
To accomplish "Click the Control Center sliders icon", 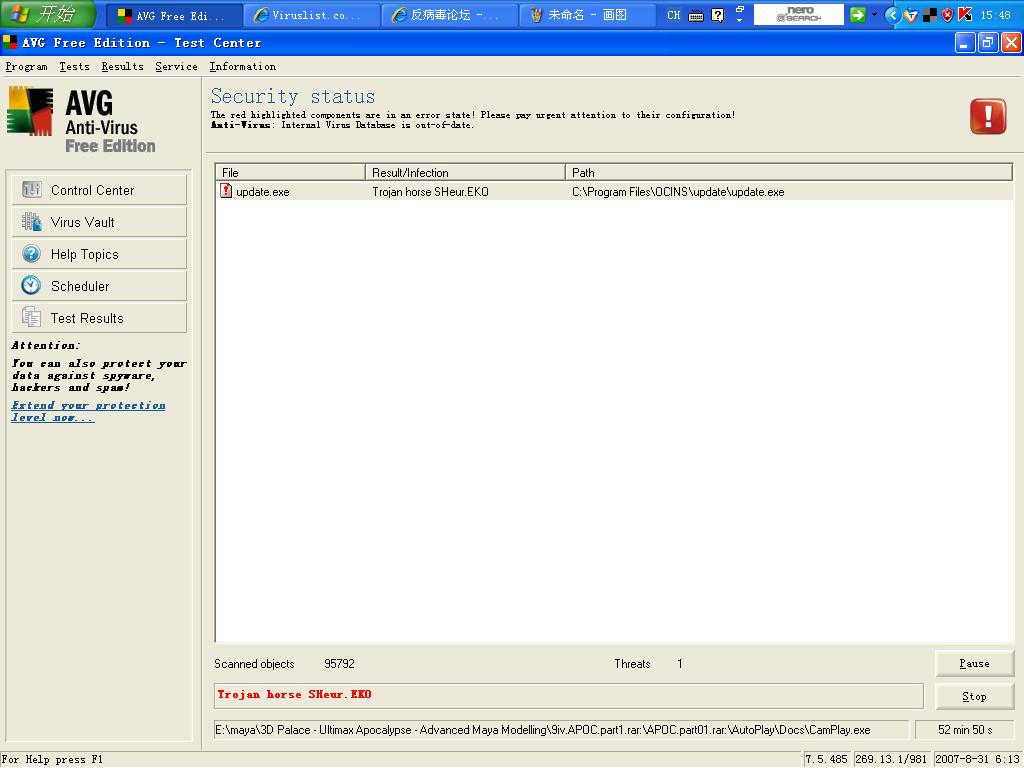I will [31, 189].
